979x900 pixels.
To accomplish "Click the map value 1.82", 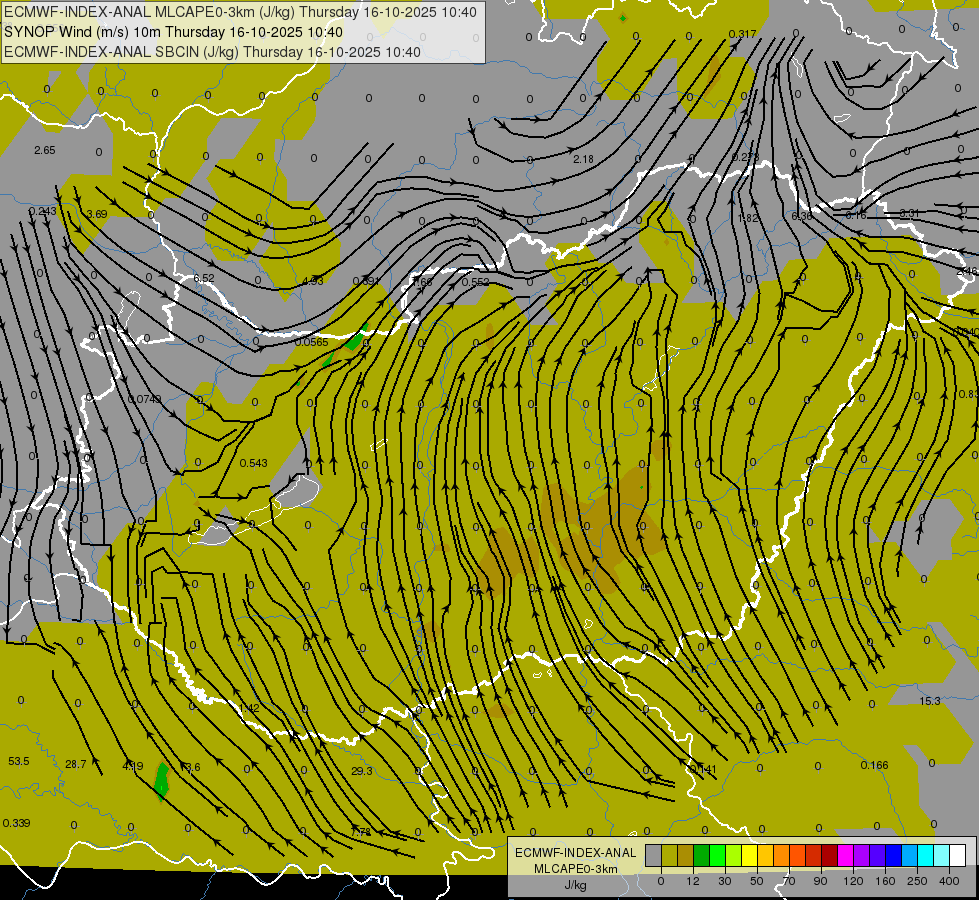I will click(x=748, y=218).
